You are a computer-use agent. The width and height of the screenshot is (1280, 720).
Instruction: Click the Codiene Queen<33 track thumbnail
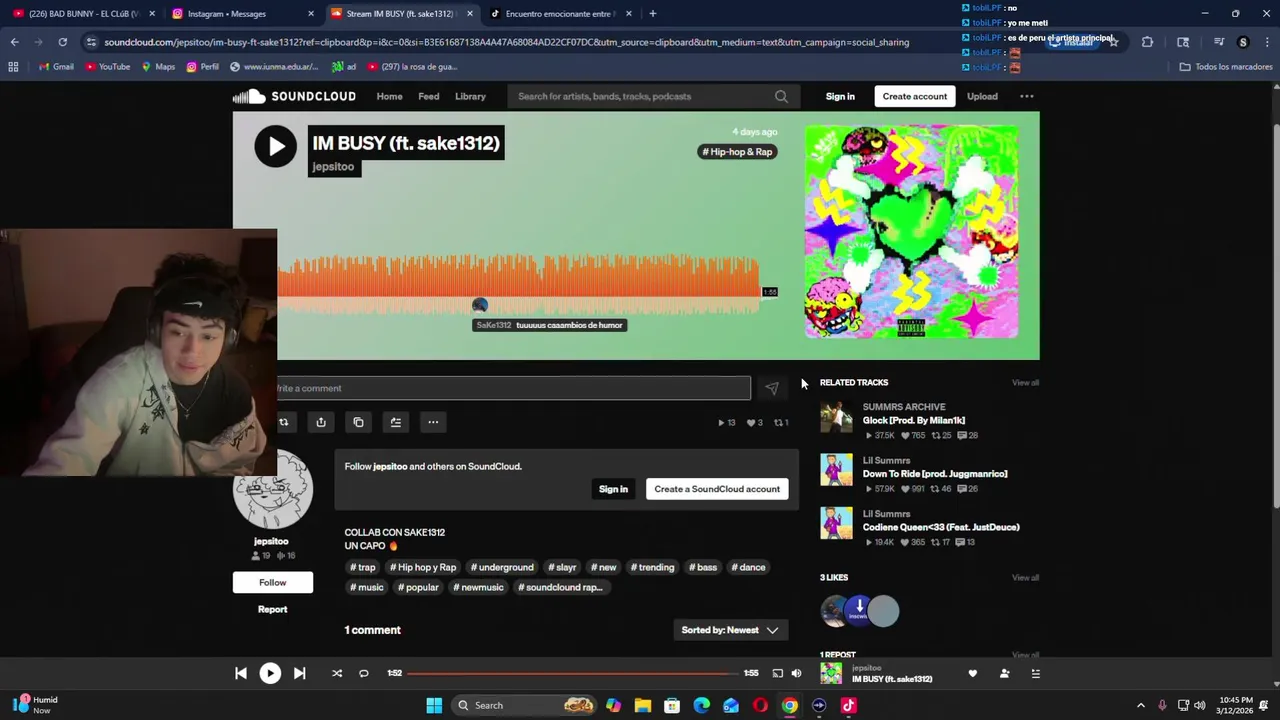point(836,523)
